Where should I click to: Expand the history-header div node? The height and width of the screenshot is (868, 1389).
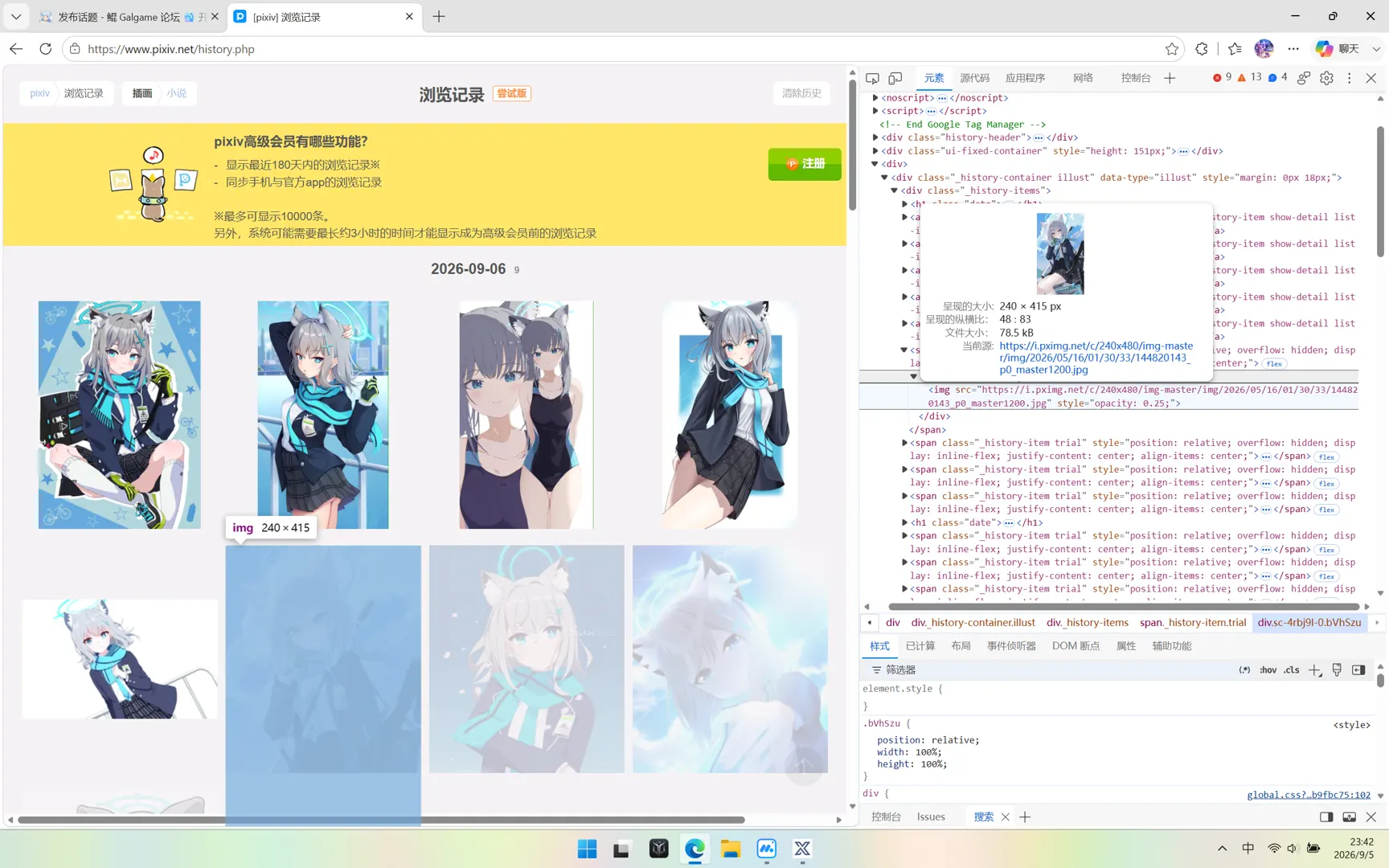coord(875,137)
